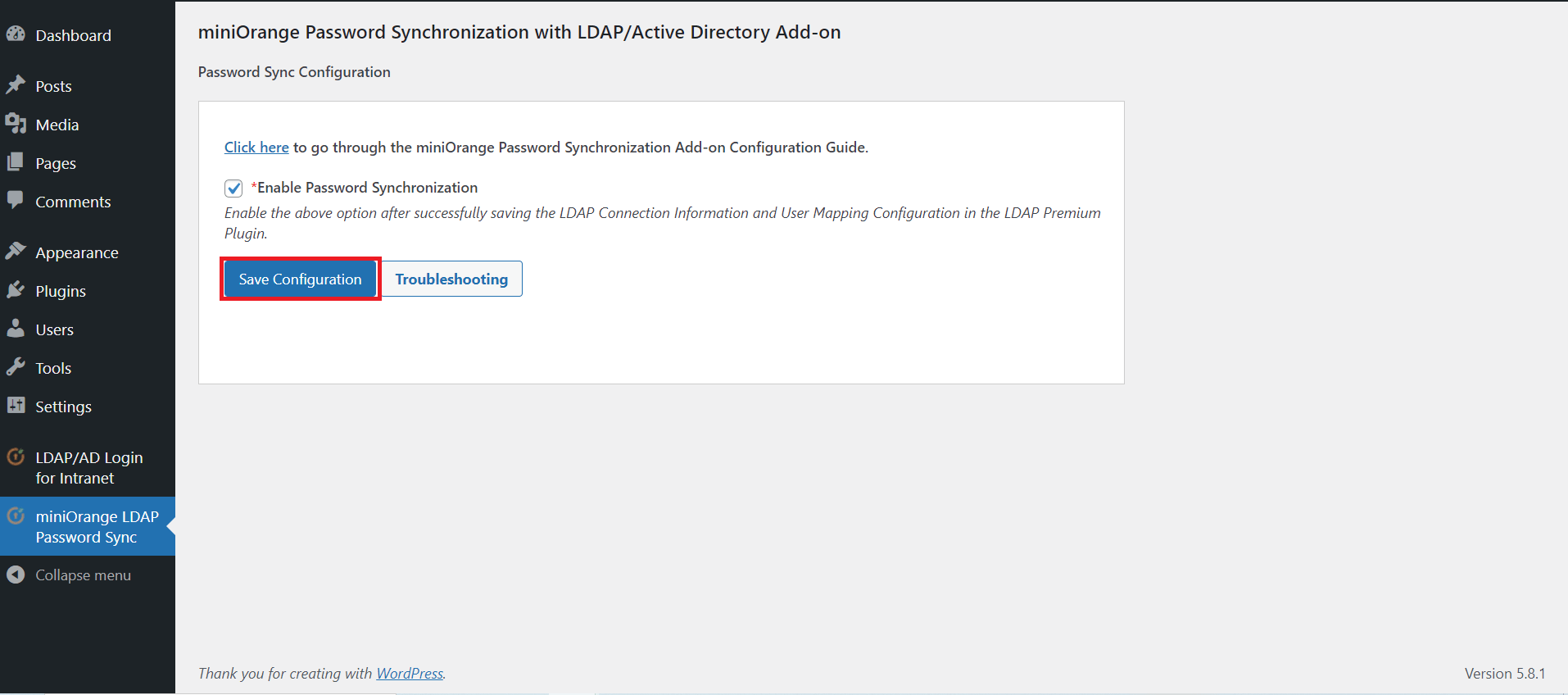Follow the Click here configuration guide link
Screen dimensions: 1568x695
click(x=256, y=148)
